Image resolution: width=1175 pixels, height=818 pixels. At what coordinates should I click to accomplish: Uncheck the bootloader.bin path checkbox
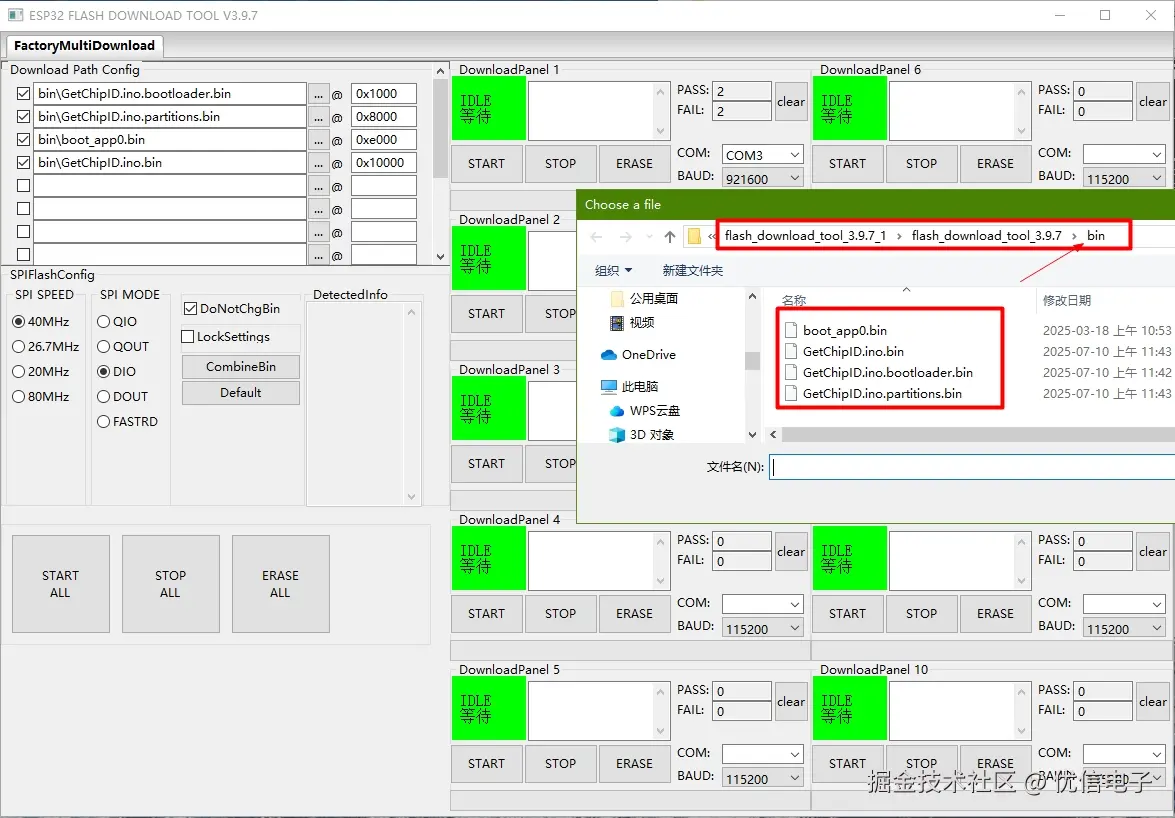tap(23, 94)
